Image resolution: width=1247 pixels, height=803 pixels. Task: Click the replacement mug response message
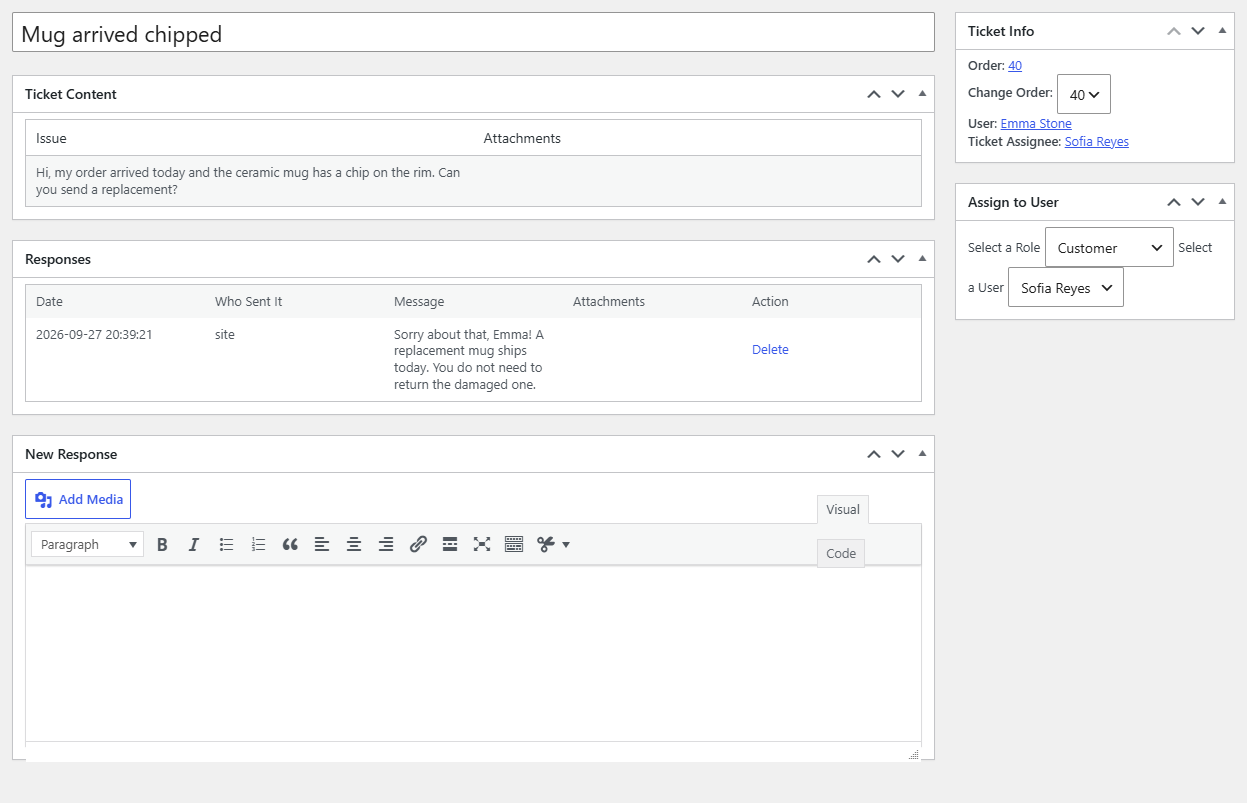469,359
